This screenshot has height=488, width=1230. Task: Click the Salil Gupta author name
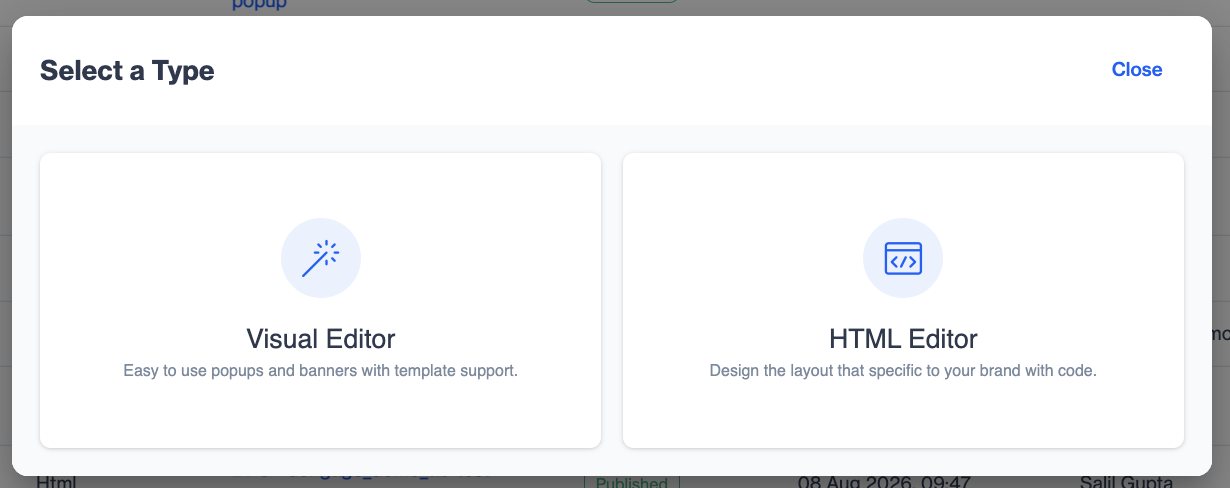[1126, 482]
